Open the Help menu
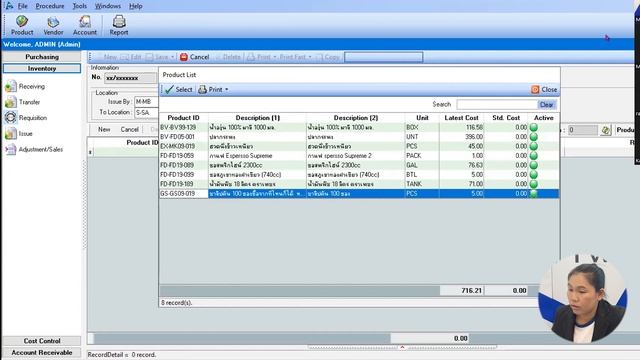This screenshot has width=640, height=360. (x=136, y=6)
